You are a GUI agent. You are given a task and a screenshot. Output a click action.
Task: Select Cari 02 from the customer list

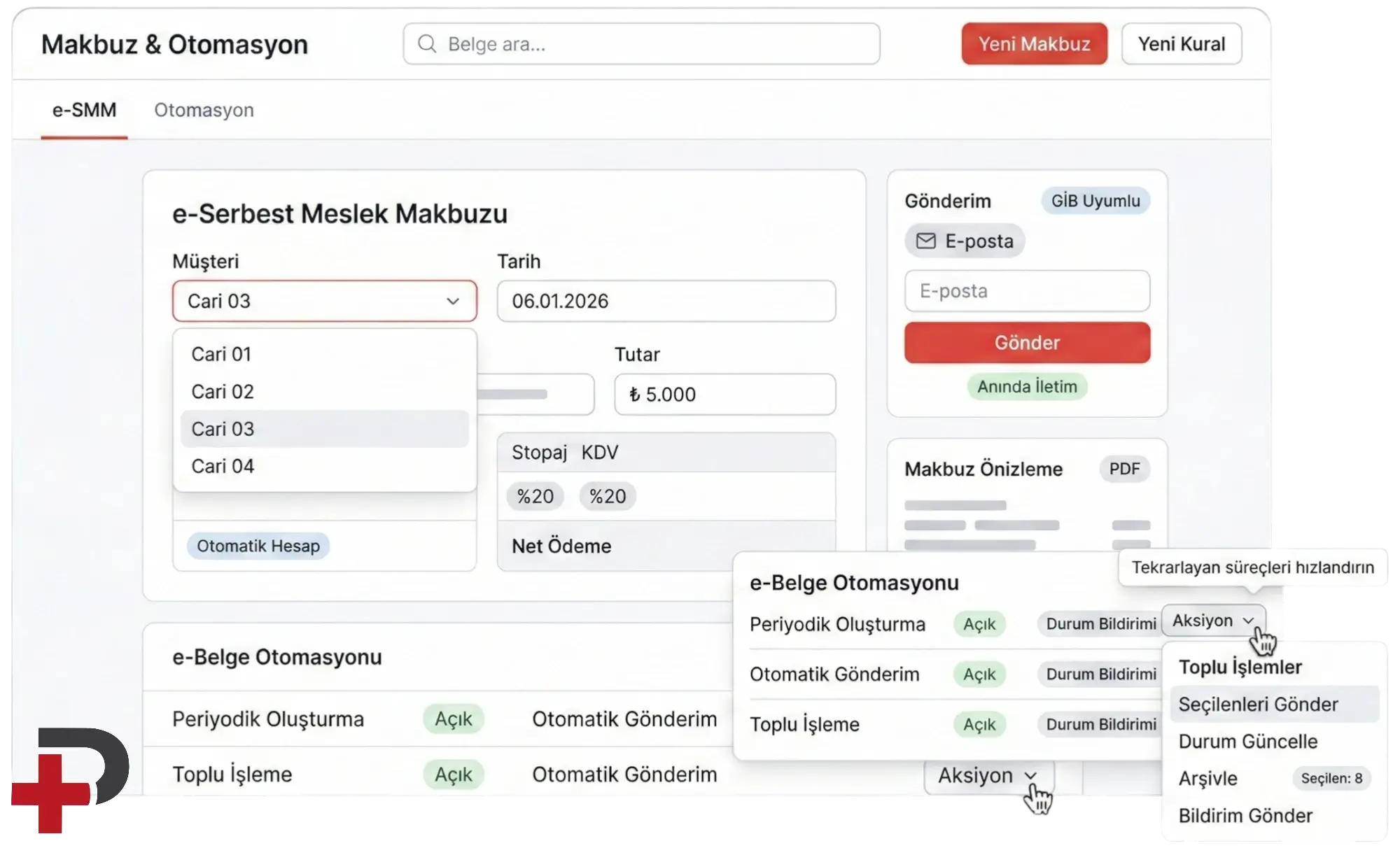222,391
